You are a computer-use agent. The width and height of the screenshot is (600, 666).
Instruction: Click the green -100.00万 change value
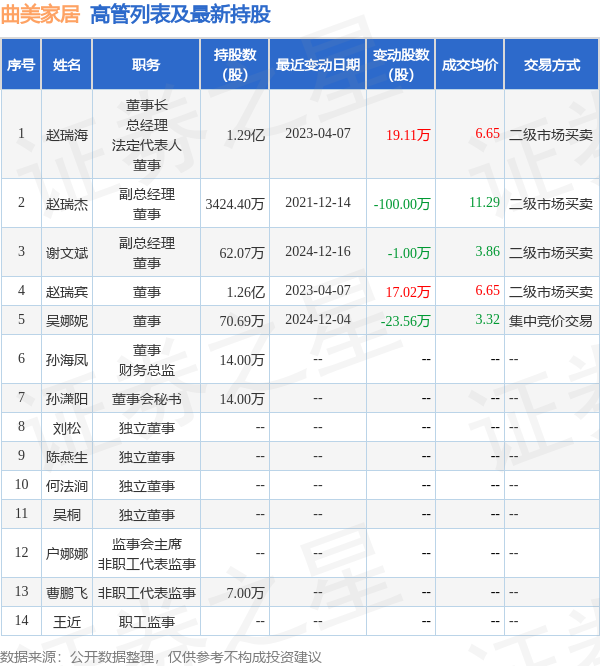click(402, 204)
